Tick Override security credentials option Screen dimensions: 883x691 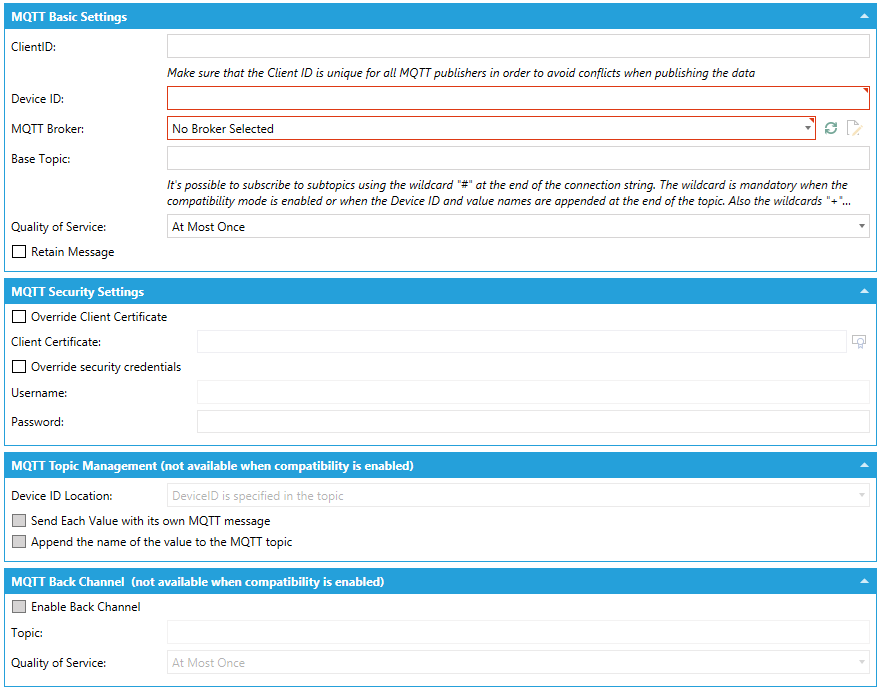pyautogui.click(x=19, y=367)
